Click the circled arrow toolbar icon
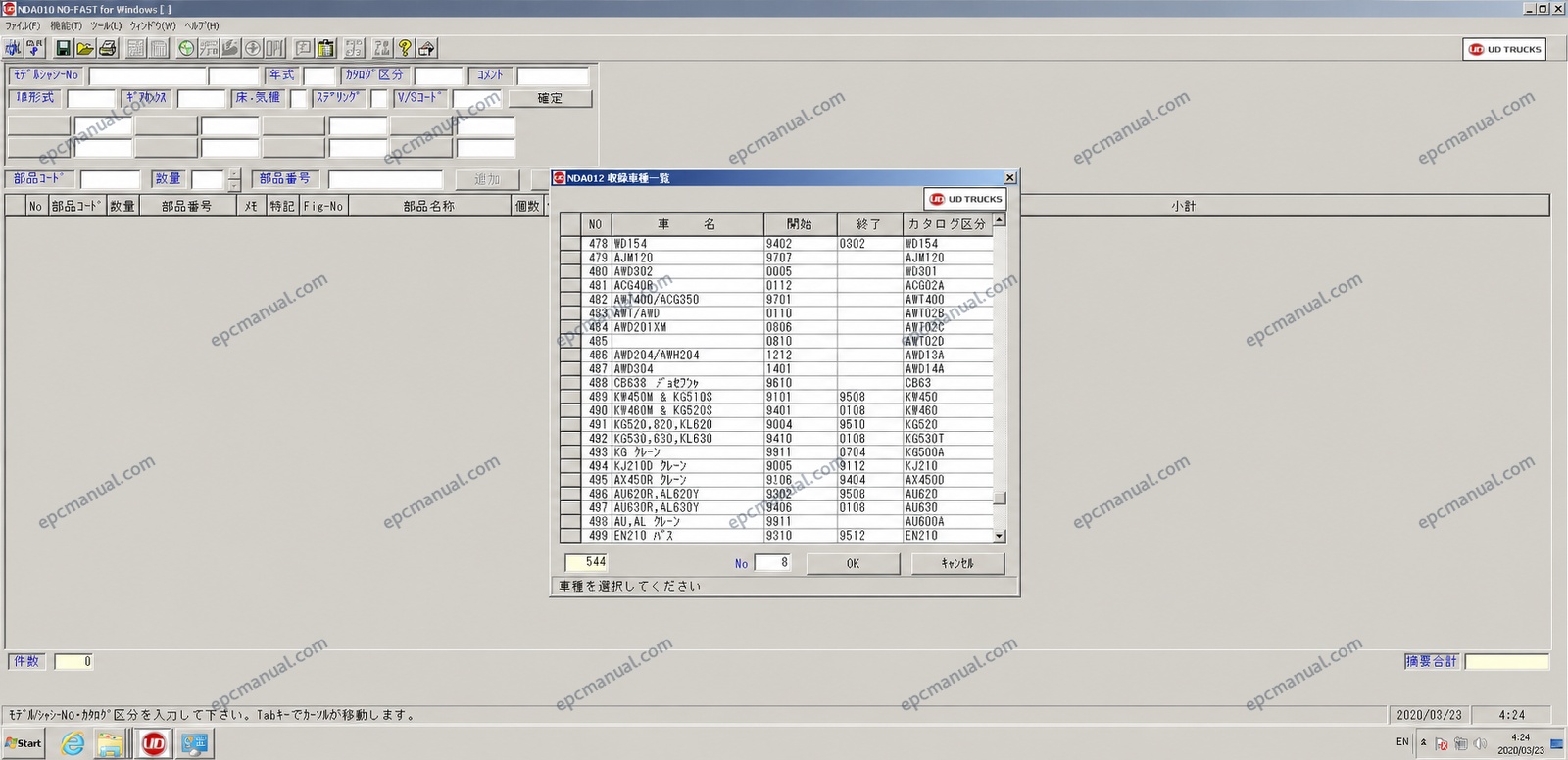Image resolution: width=1568 pixels, height=760 pixels. (x=252, y=48)
